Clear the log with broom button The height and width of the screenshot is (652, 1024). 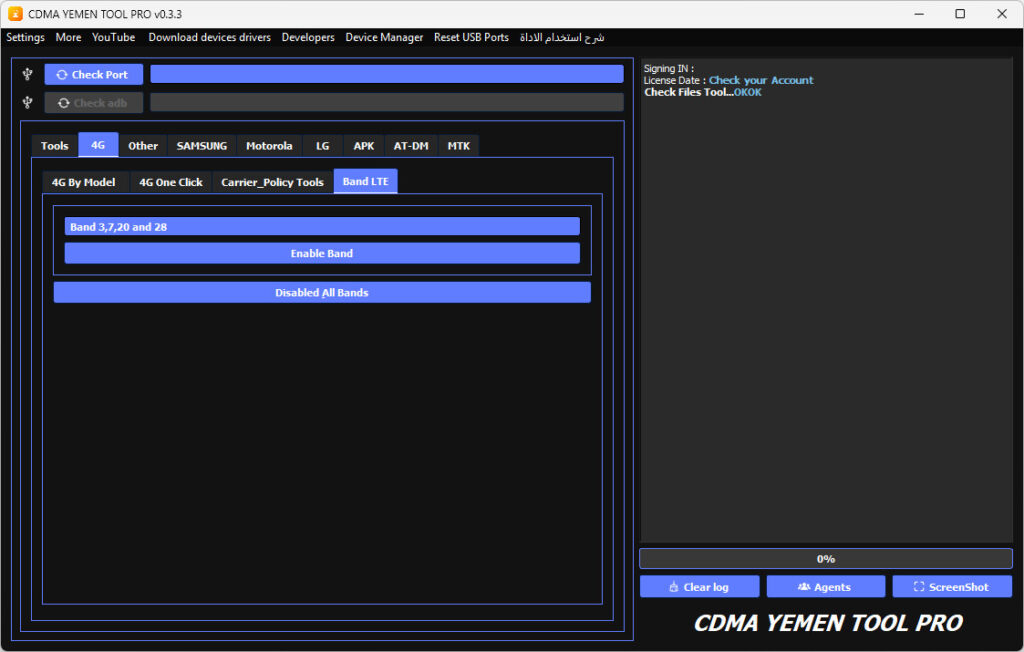pyautogui.click(x=699, y=587)
